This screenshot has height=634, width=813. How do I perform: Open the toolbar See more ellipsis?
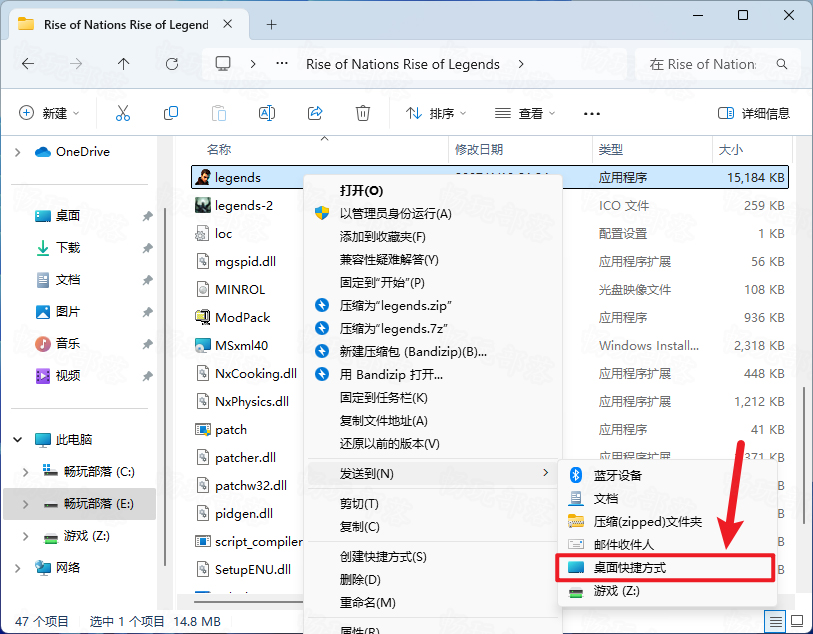(x=592, y=114)
